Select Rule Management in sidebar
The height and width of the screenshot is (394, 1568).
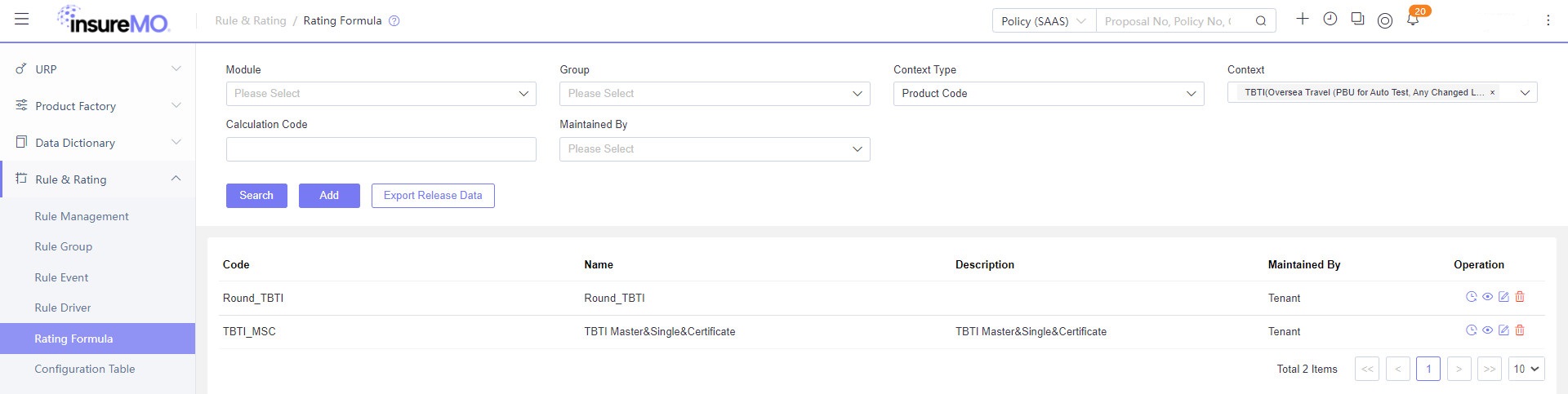[82, 216]
